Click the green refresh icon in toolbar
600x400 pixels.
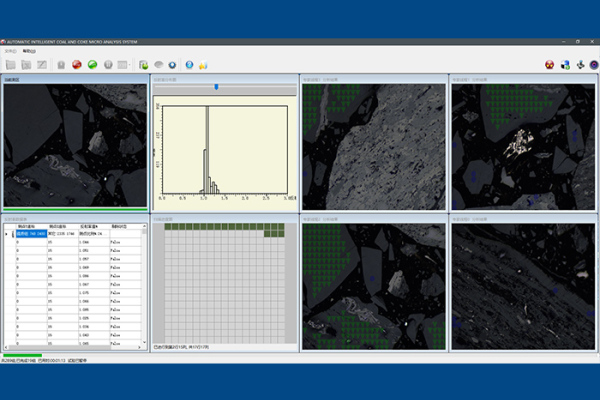point(144,65)
